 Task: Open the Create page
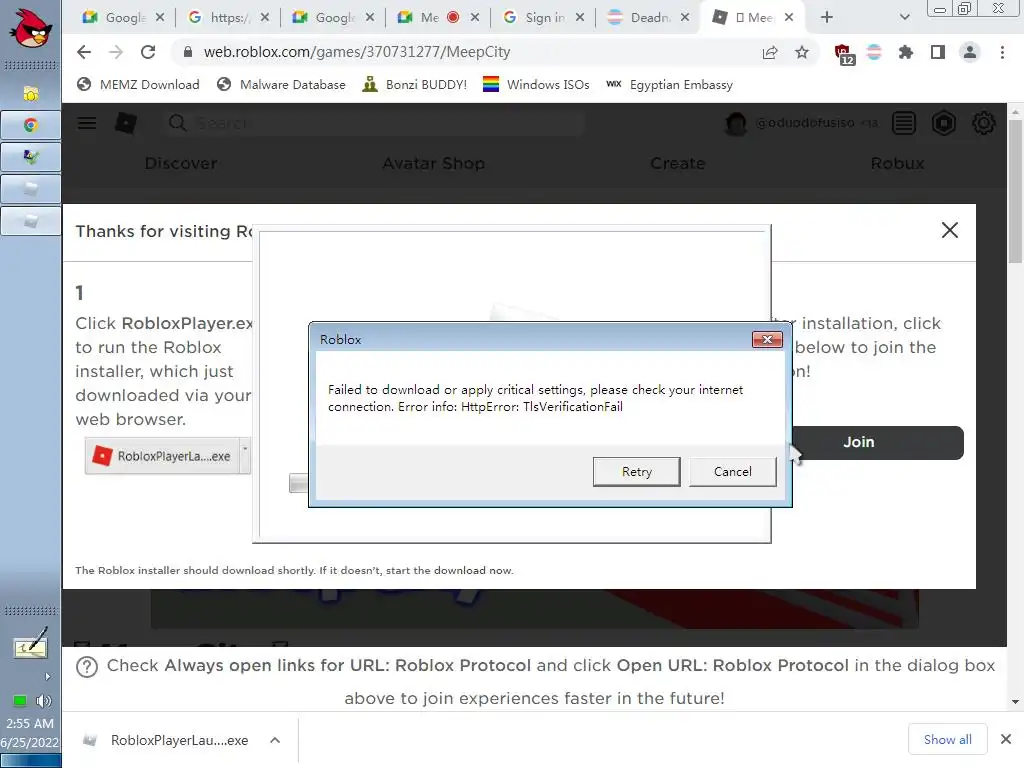coord(678,163)
